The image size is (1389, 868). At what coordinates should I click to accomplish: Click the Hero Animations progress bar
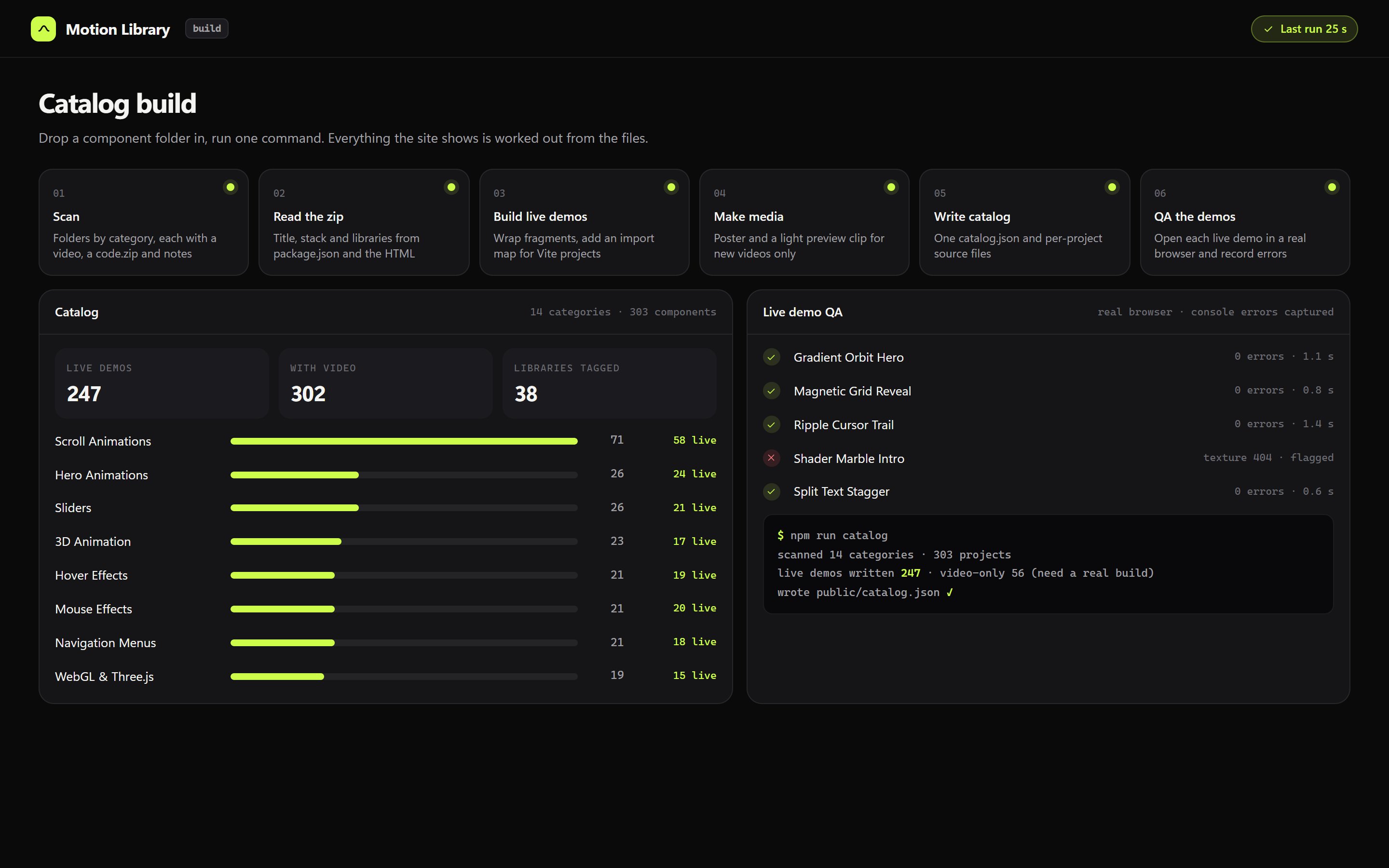pyautogui.click(x=404, y=475)
